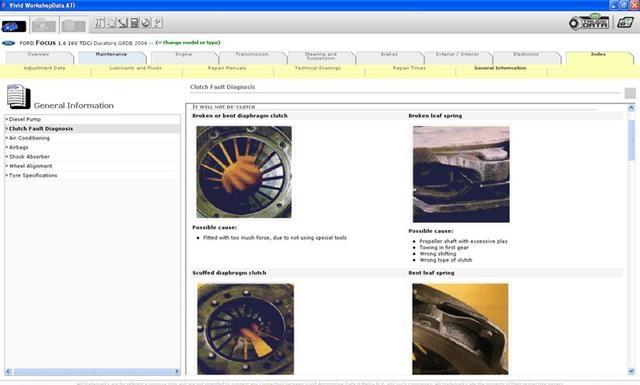Click content pane scroll down arrow
Viewport: 640px width, 385px height.
coord(631,371)
